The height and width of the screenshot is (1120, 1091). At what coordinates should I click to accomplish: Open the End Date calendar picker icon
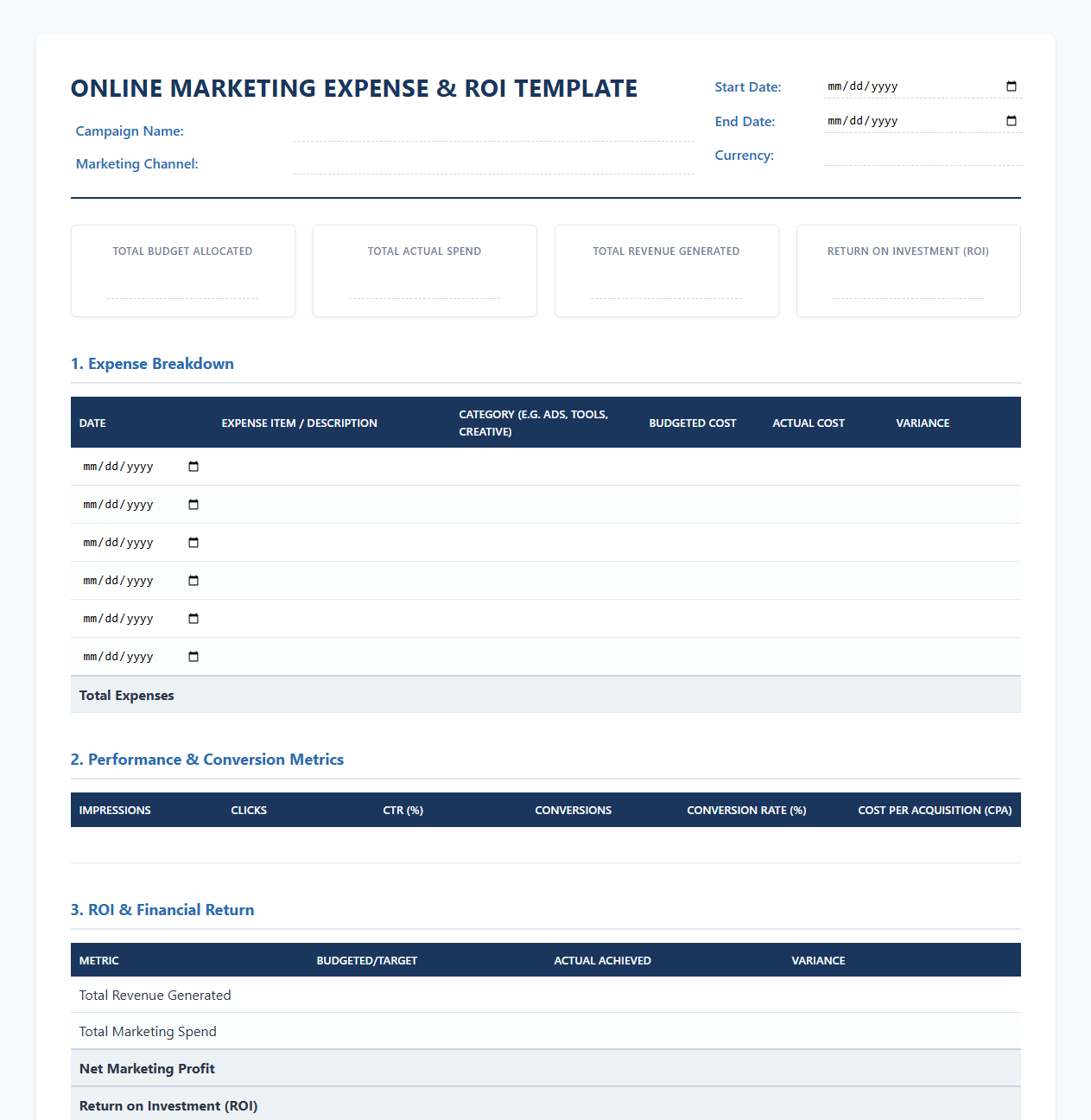click(x=1012, y=121)
